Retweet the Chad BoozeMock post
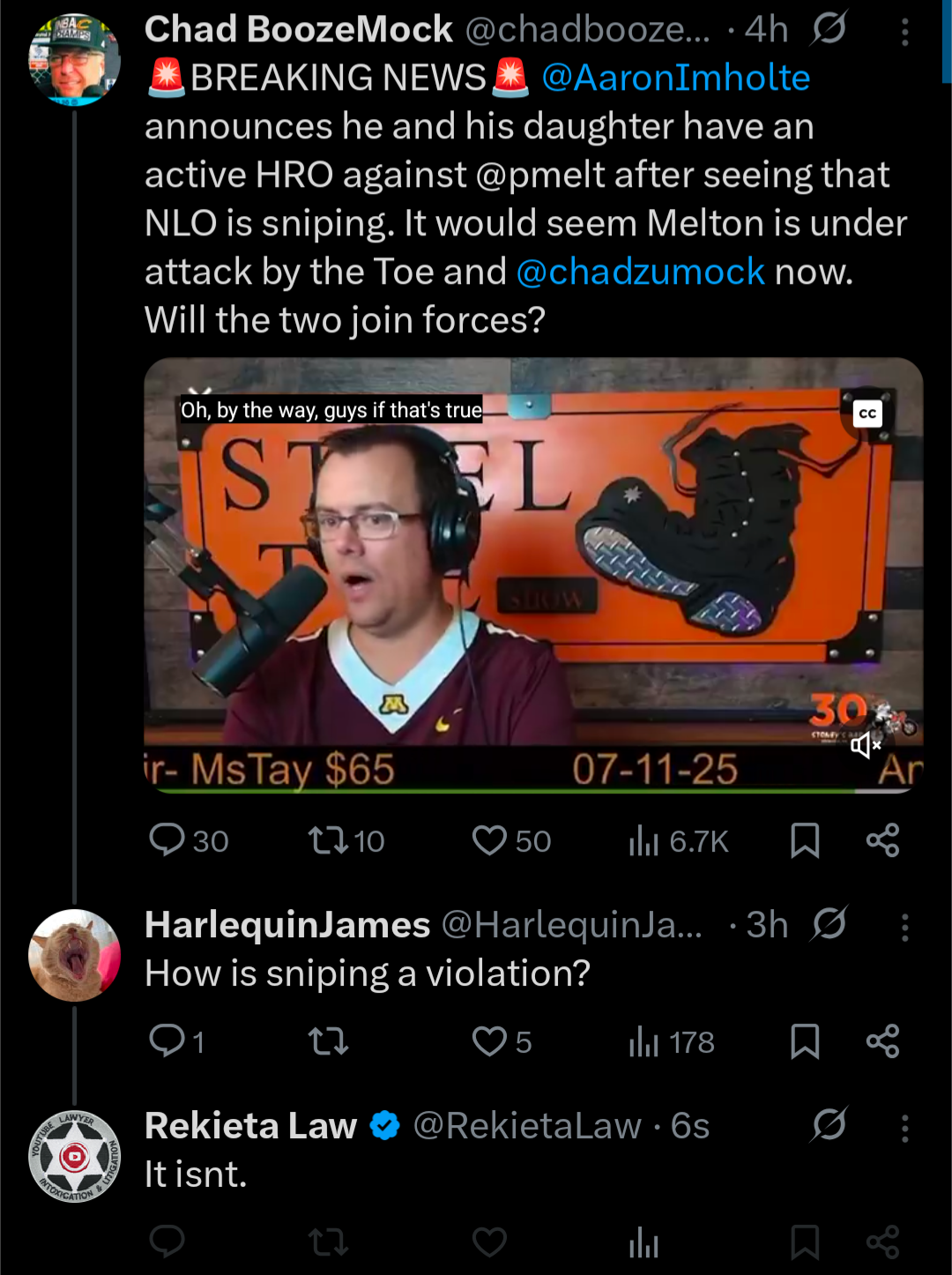Screen dimensions: 952x1275 [346, 841]
